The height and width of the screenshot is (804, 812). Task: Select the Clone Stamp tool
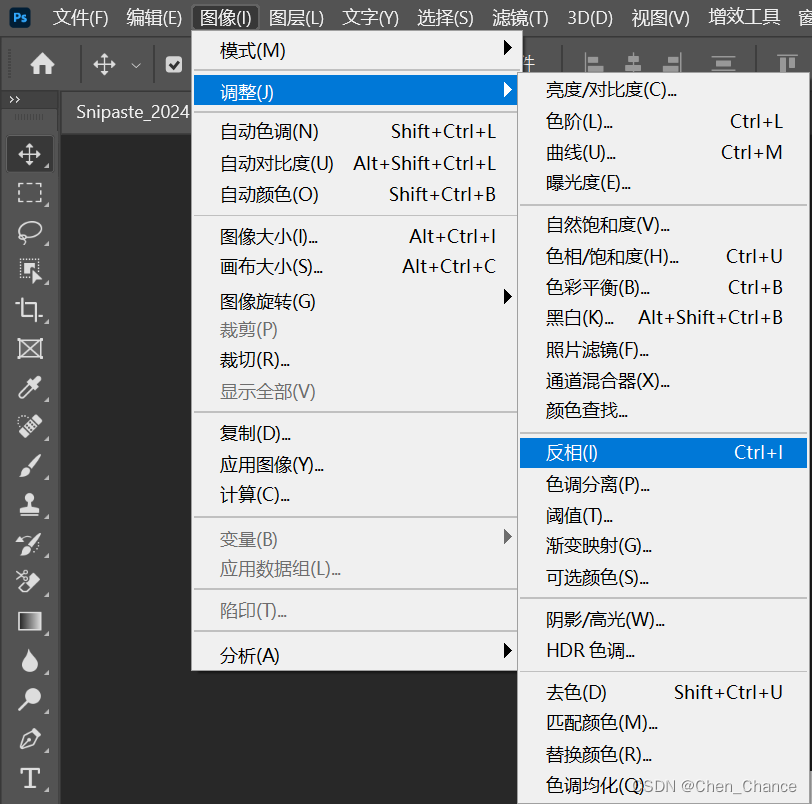(x=30, y=504)
